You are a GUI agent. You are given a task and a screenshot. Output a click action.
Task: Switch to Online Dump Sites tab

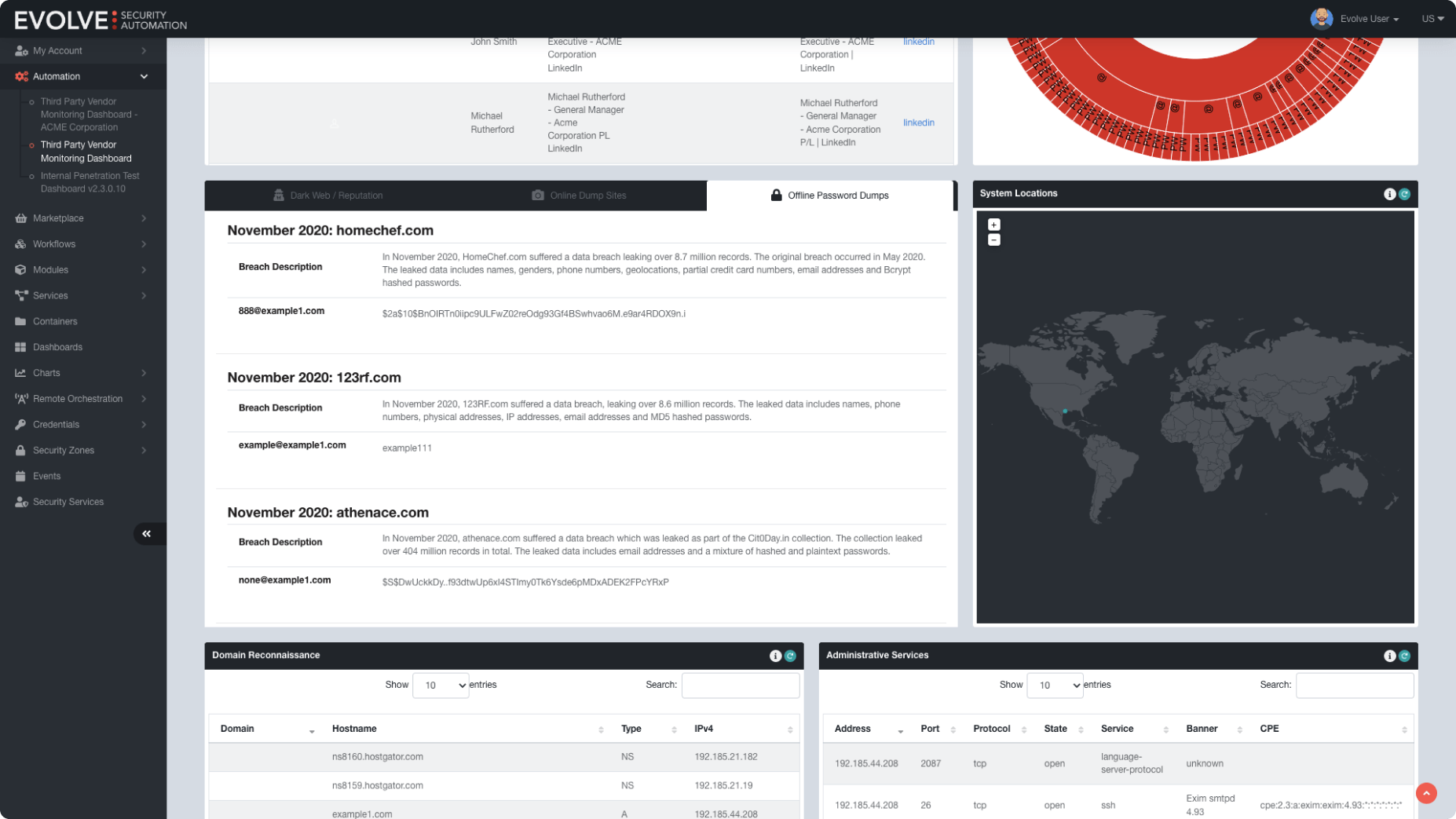click(580, 196)
